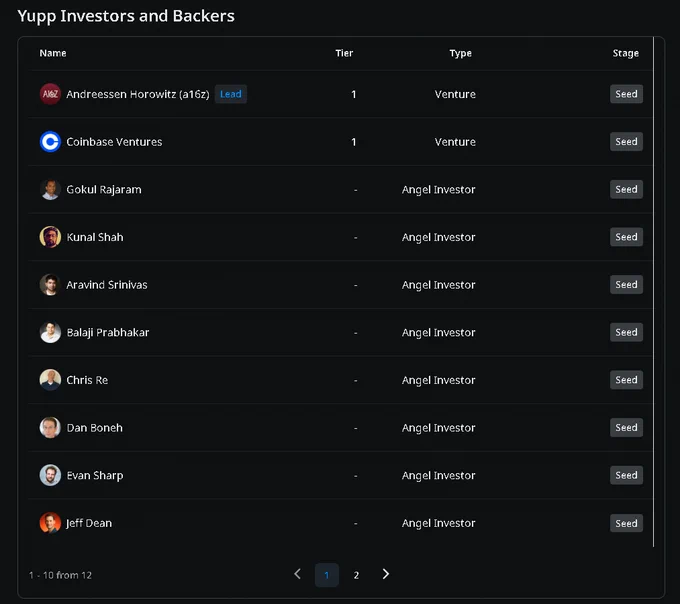The width and height of the screenshot is (680, 604).
Task: Click Seed tag in Chris Re row
Action: pyautogui.click(x=626, y=380)
